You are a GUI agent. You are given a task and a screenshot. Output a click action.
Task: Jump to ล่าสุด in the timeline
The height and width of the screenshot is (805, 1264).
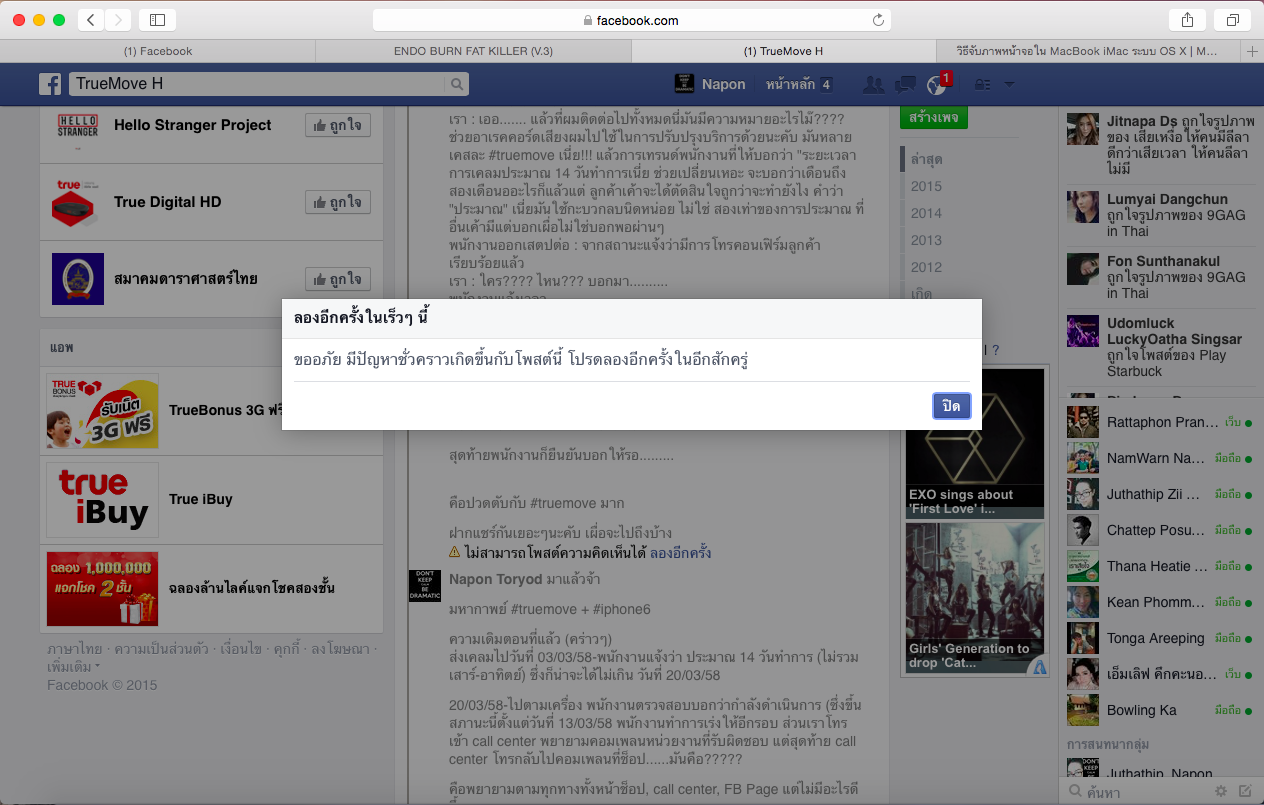(926, 159)
